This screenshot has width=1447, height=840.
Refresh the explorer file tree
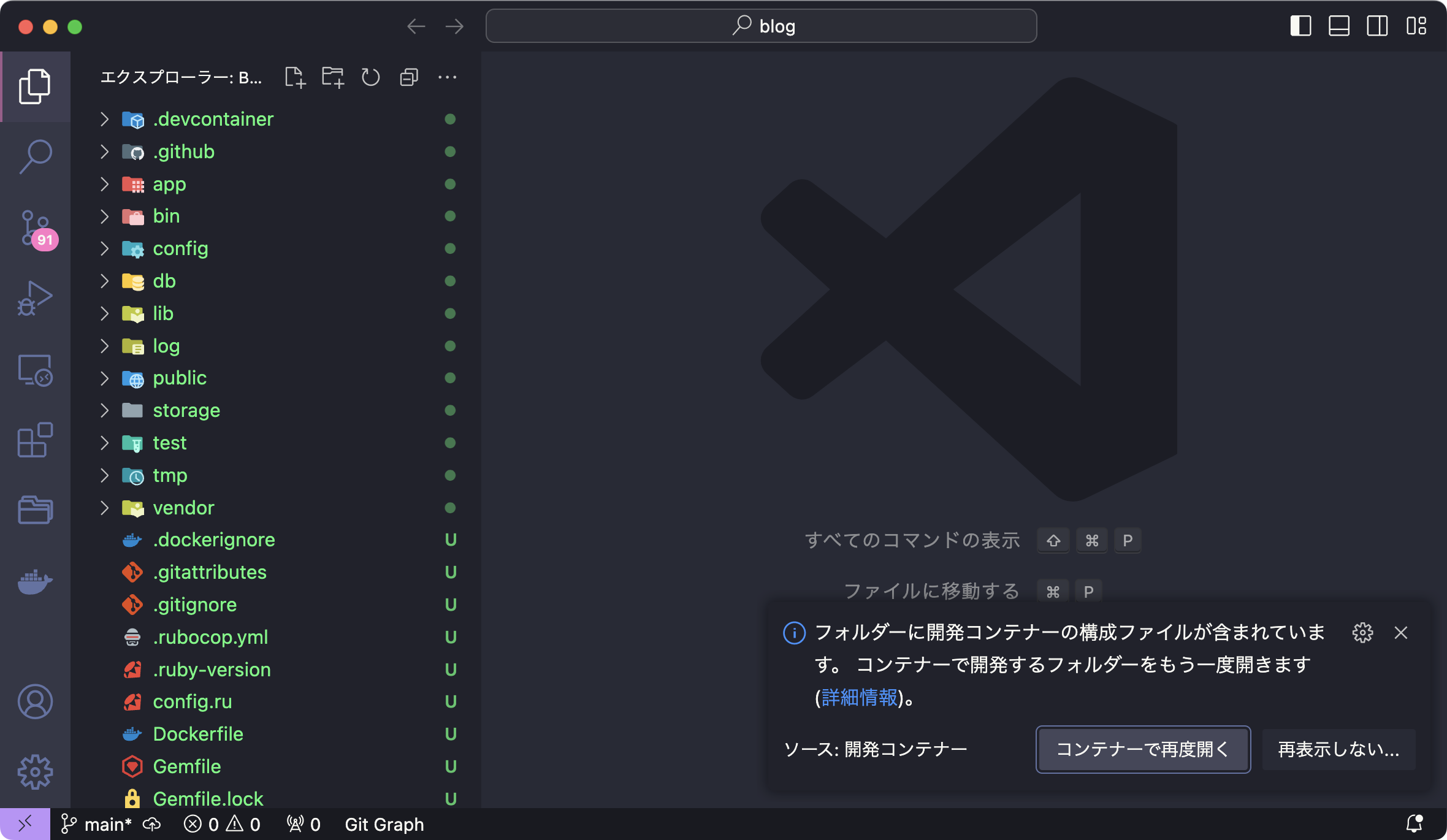coord(370,77)
